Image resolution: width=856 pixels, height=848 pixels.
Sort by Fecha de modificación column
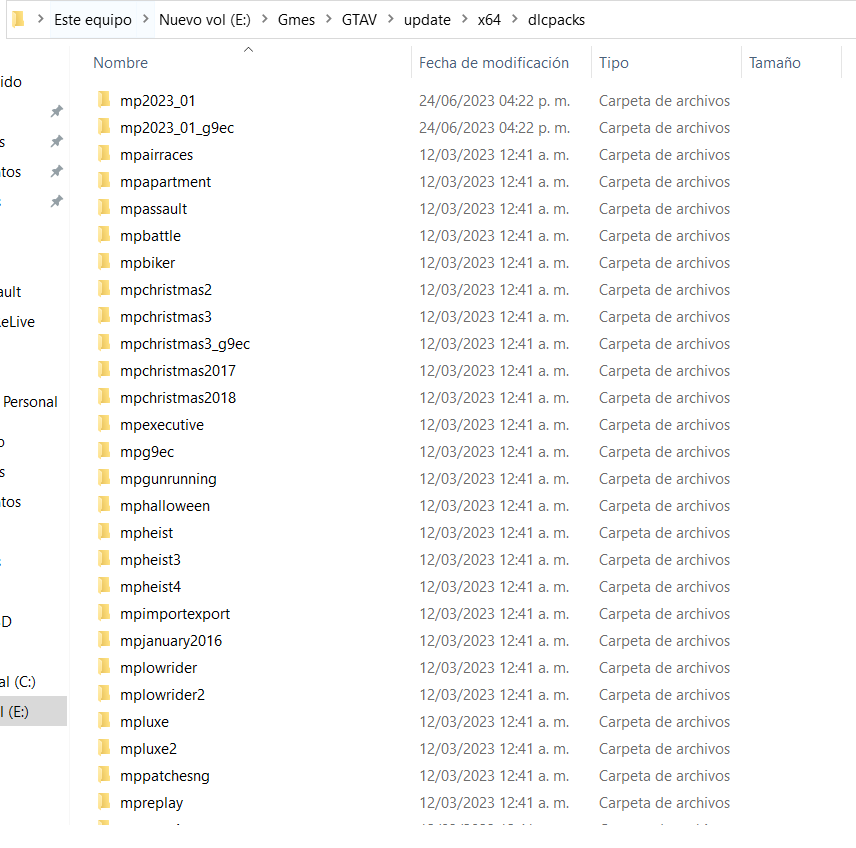point(494,63)
